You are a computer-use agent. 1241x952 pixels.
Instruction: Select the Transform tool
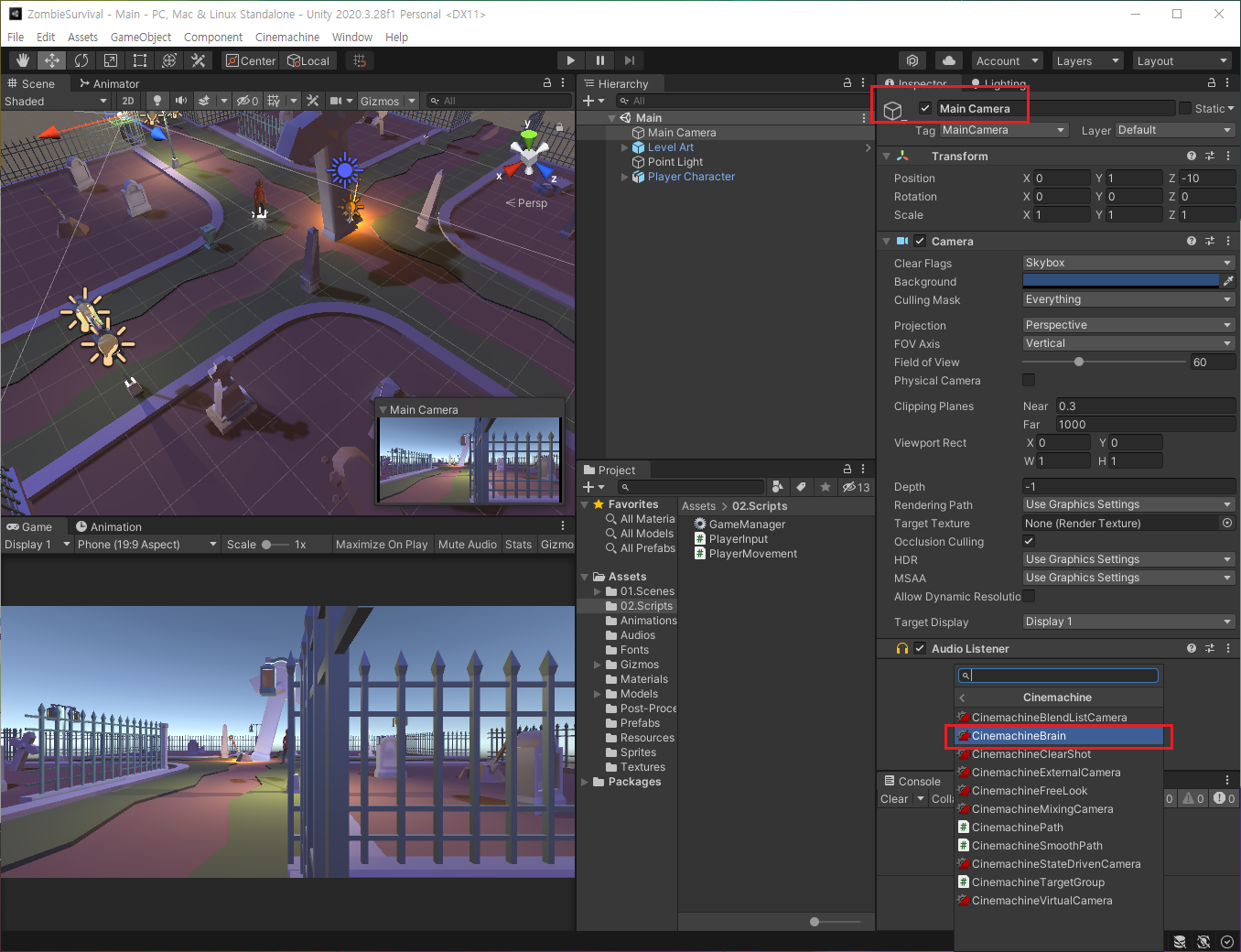pyautogui.click(x=169, y=60)
